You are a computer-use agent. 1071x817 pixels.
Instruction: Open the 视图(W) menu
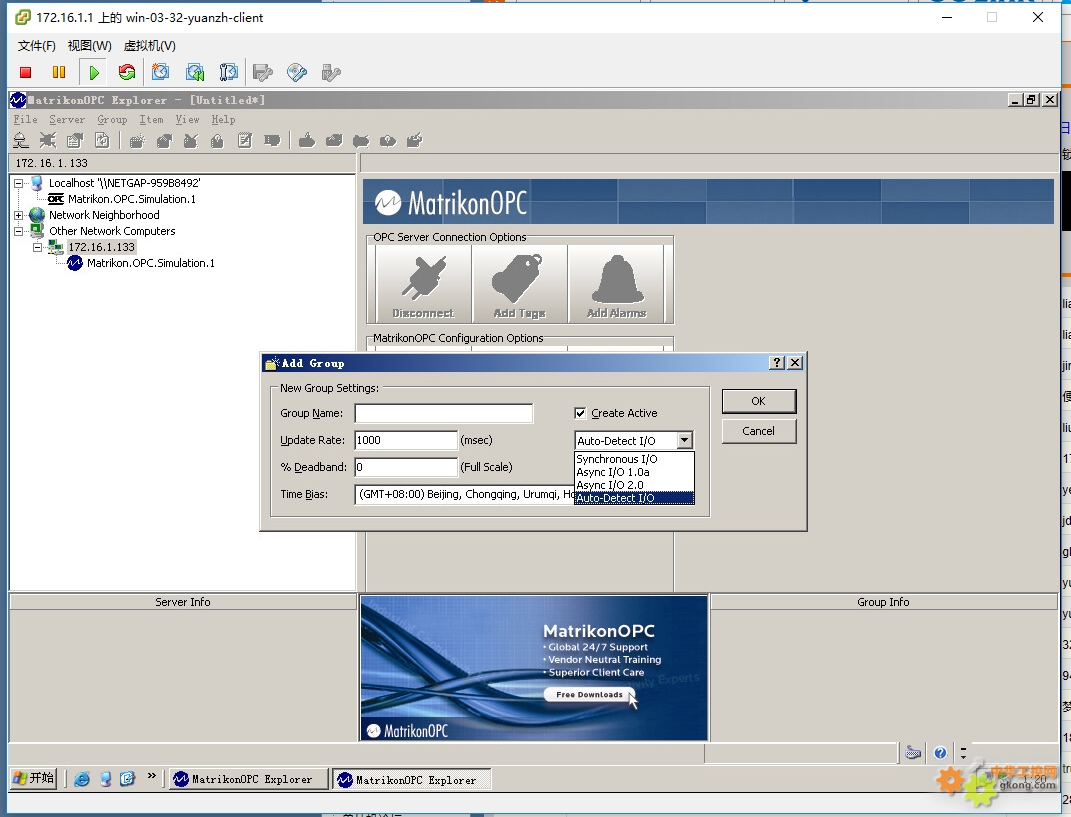[89, 46]
